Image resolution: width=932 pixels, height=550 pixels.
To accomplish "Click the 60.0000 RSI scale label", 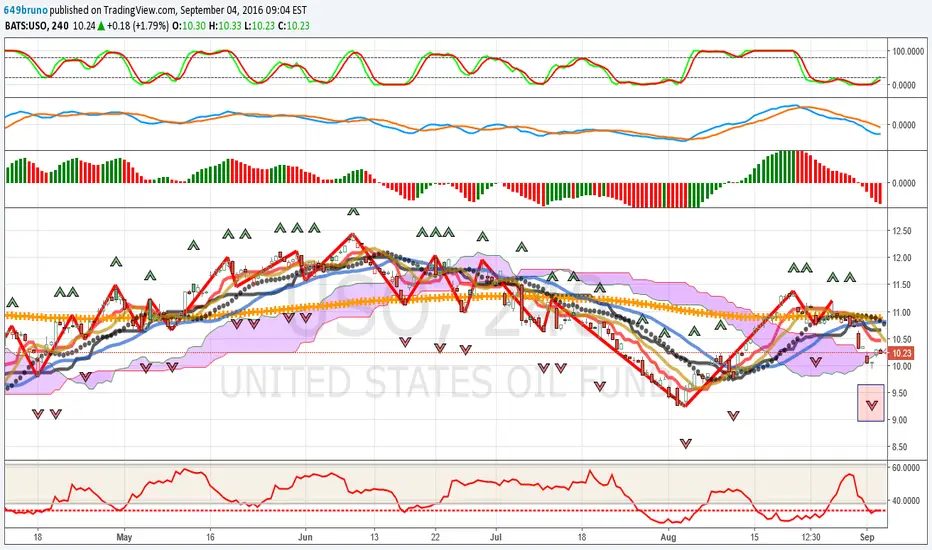I will click(x=906, y=468).
